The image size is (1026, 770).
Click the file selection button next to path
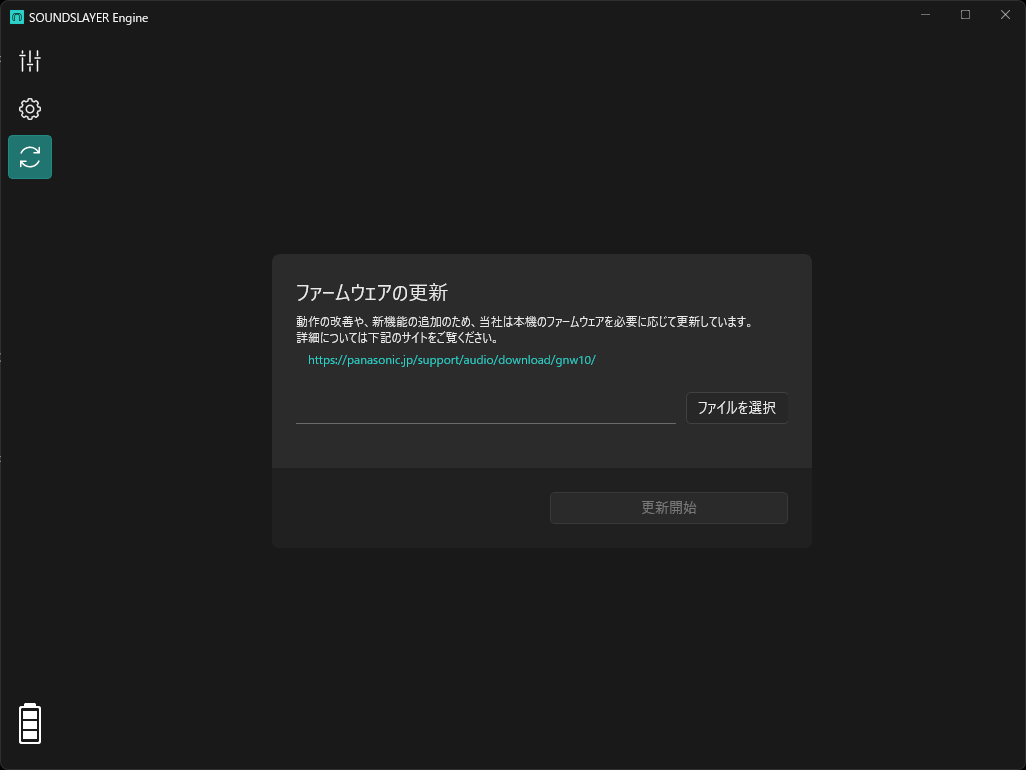point(737,408)
